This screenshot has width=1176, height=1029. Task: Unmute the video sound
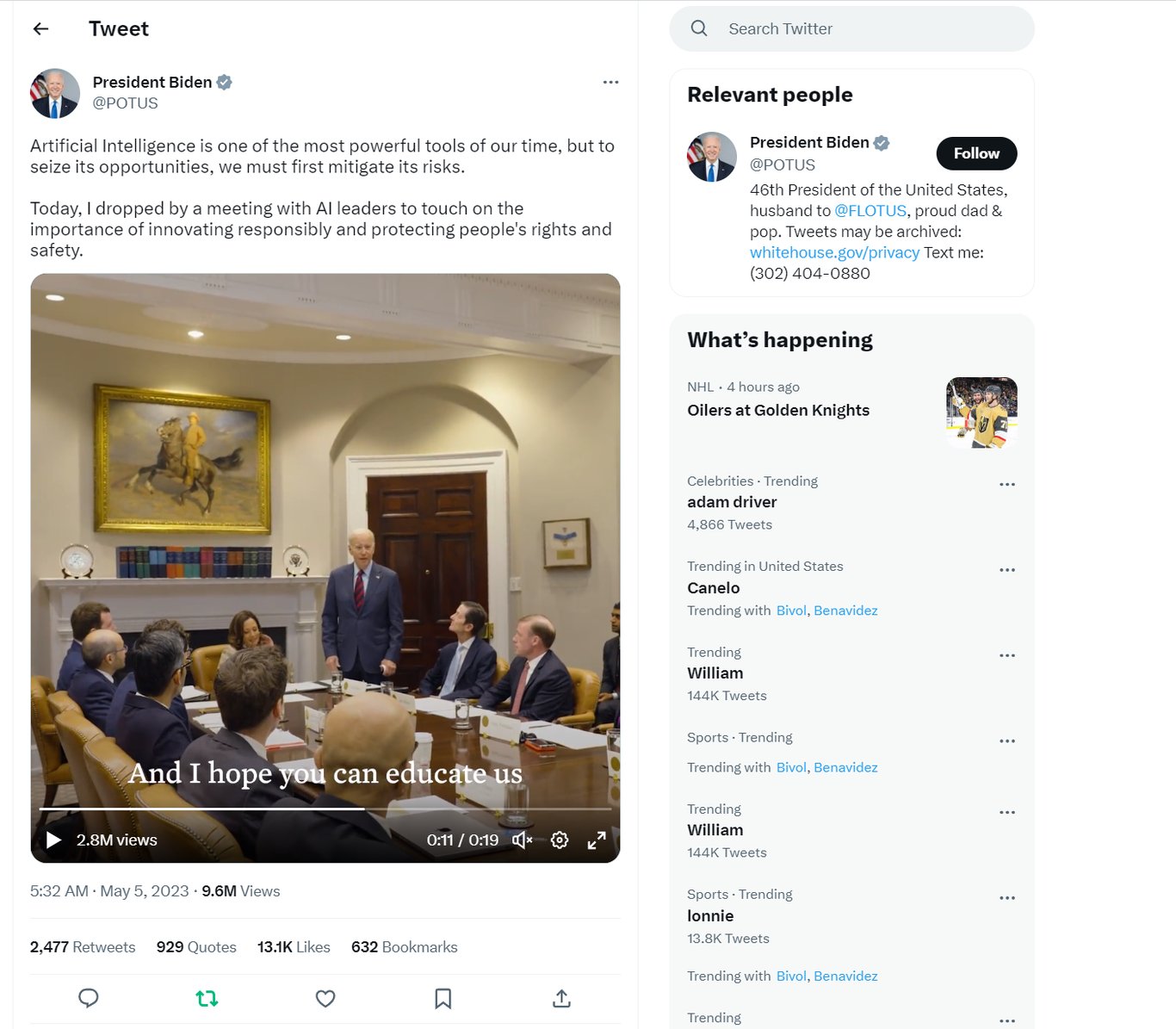click(x=522, y=840)
